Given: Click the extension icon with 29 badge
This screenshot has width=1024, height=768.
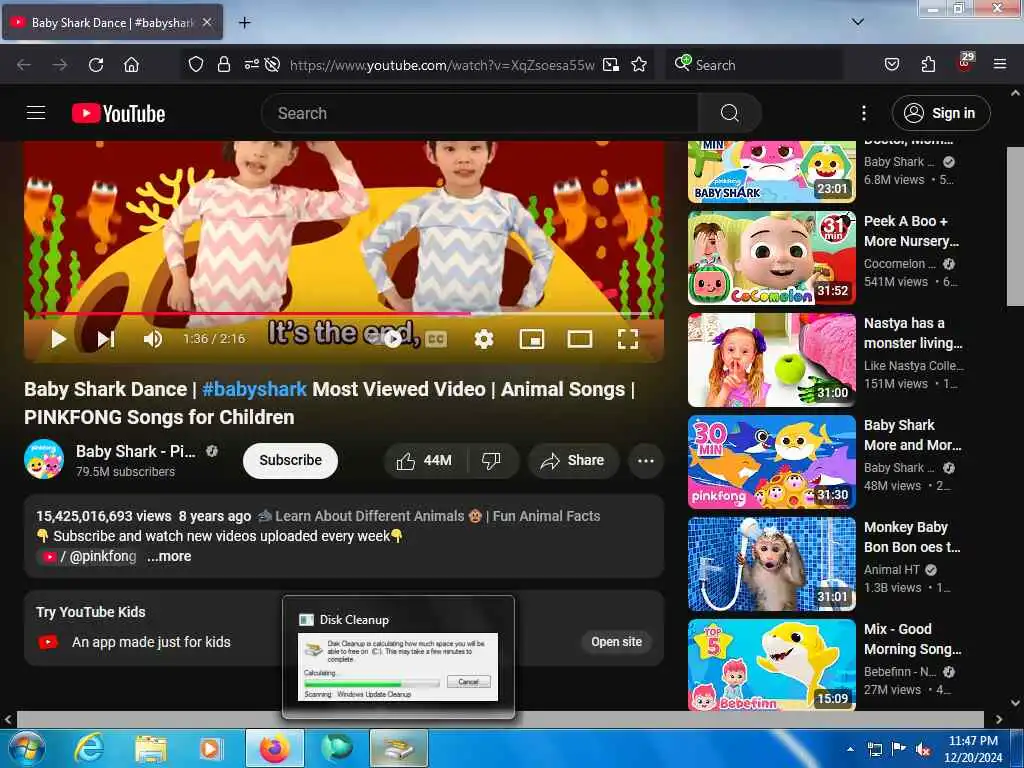Looking at the screenshot, I should (965, 62).
